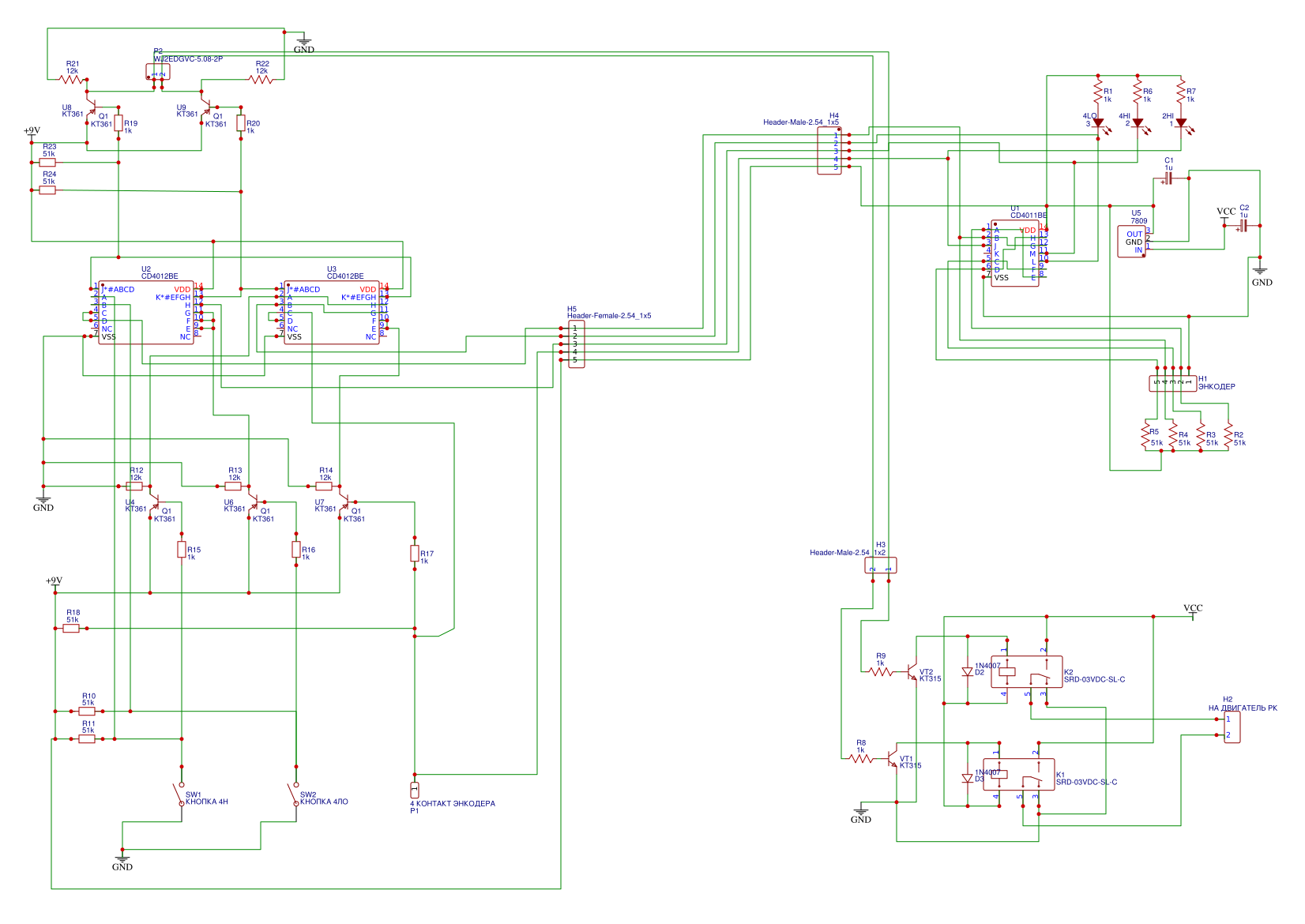Click the 'Header-Female-2.54_1x5' label text

pyautogui.click(x=609, y=316)
